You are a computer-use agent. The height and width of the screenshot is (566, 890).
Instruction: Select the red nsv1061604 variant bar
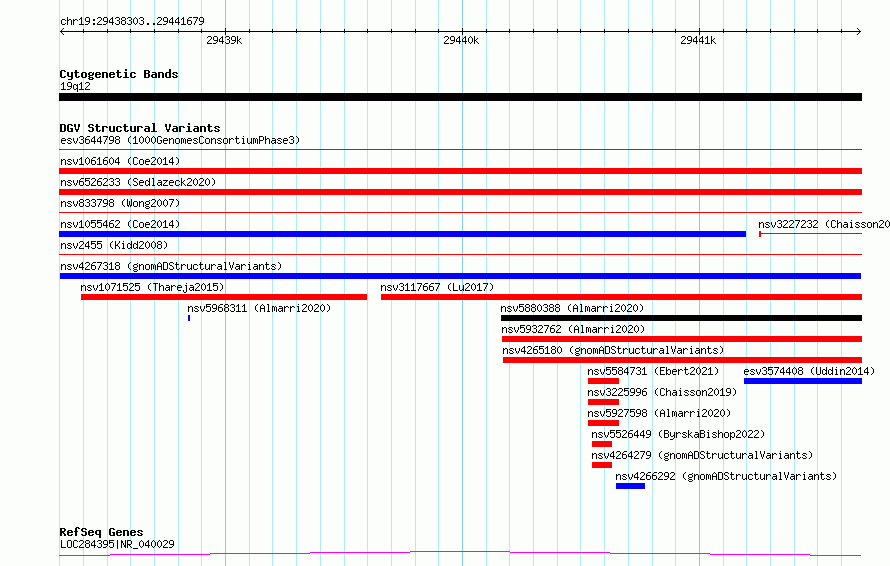coord(460,171)
